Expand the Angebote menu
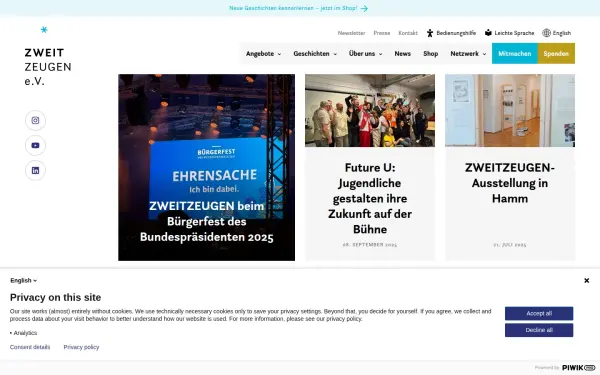600x375 pixels. point(263,54)
